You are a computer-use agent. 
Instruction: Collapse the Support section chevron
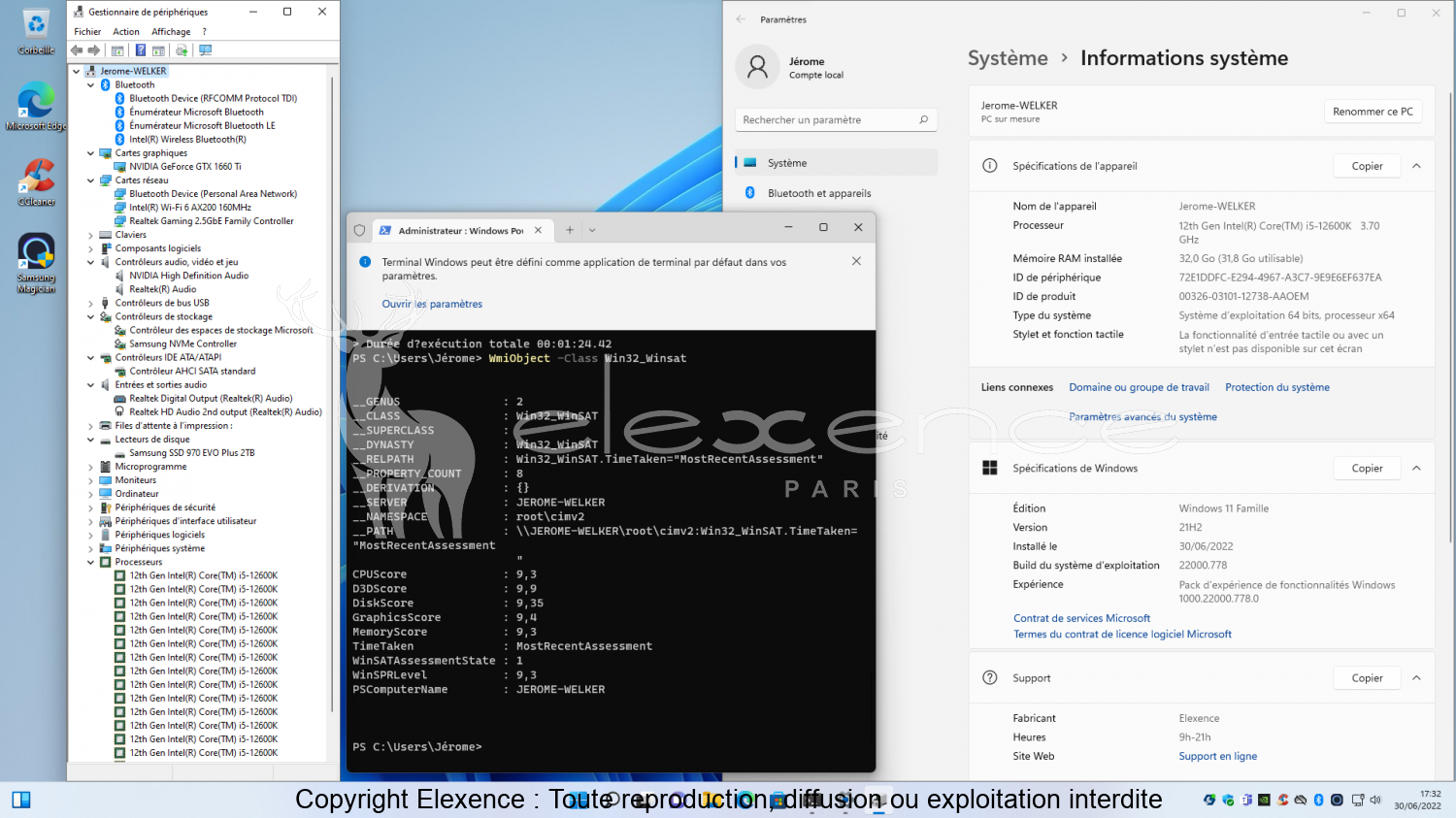(x=1416, y=678)
